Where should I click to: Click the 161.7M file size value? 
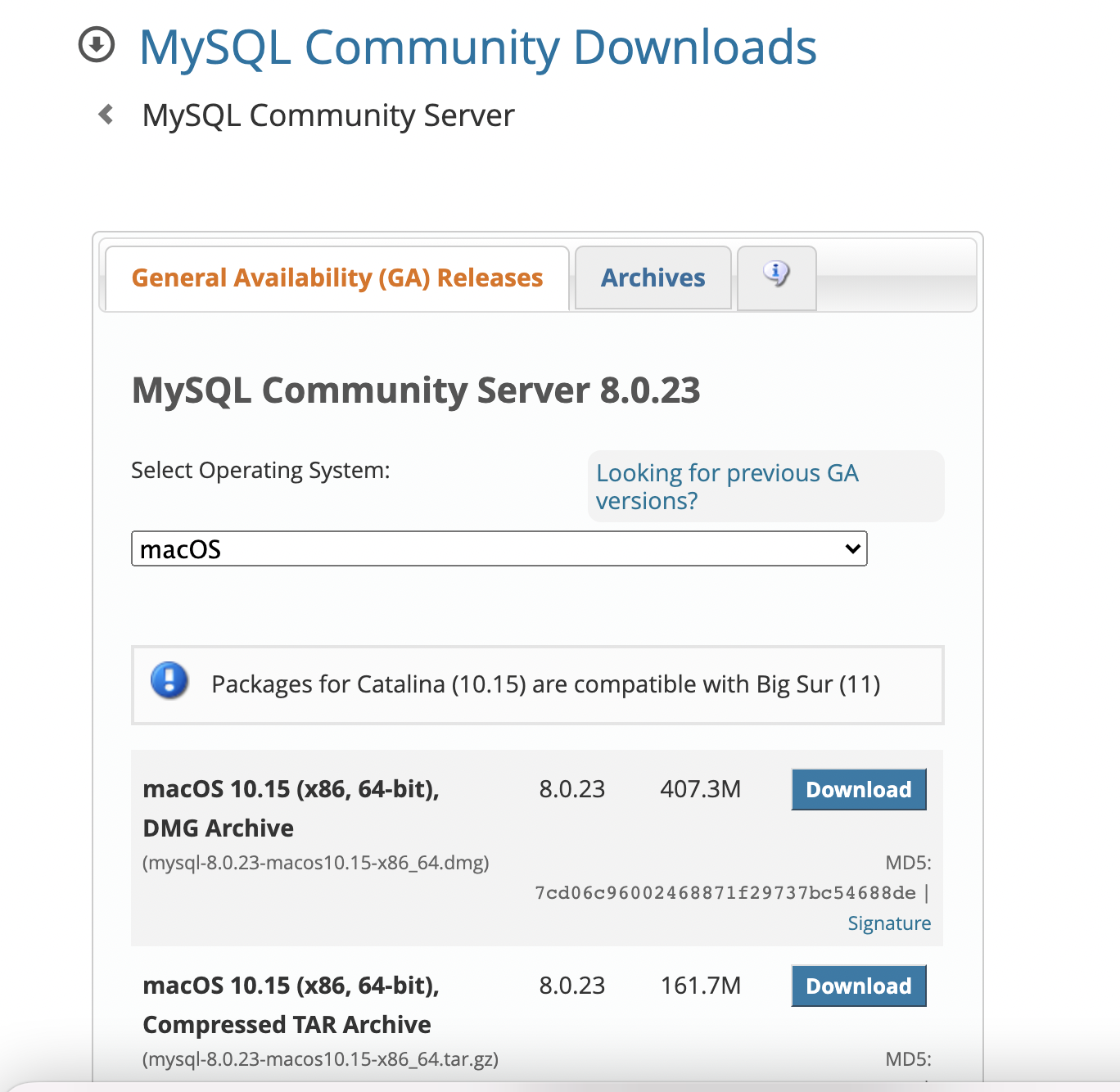click(x=701, y=986)
